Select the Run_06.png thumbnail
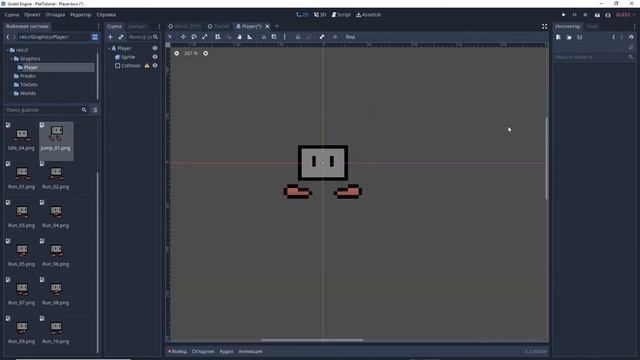The image size is (640, 360). (x=56, y=253)
